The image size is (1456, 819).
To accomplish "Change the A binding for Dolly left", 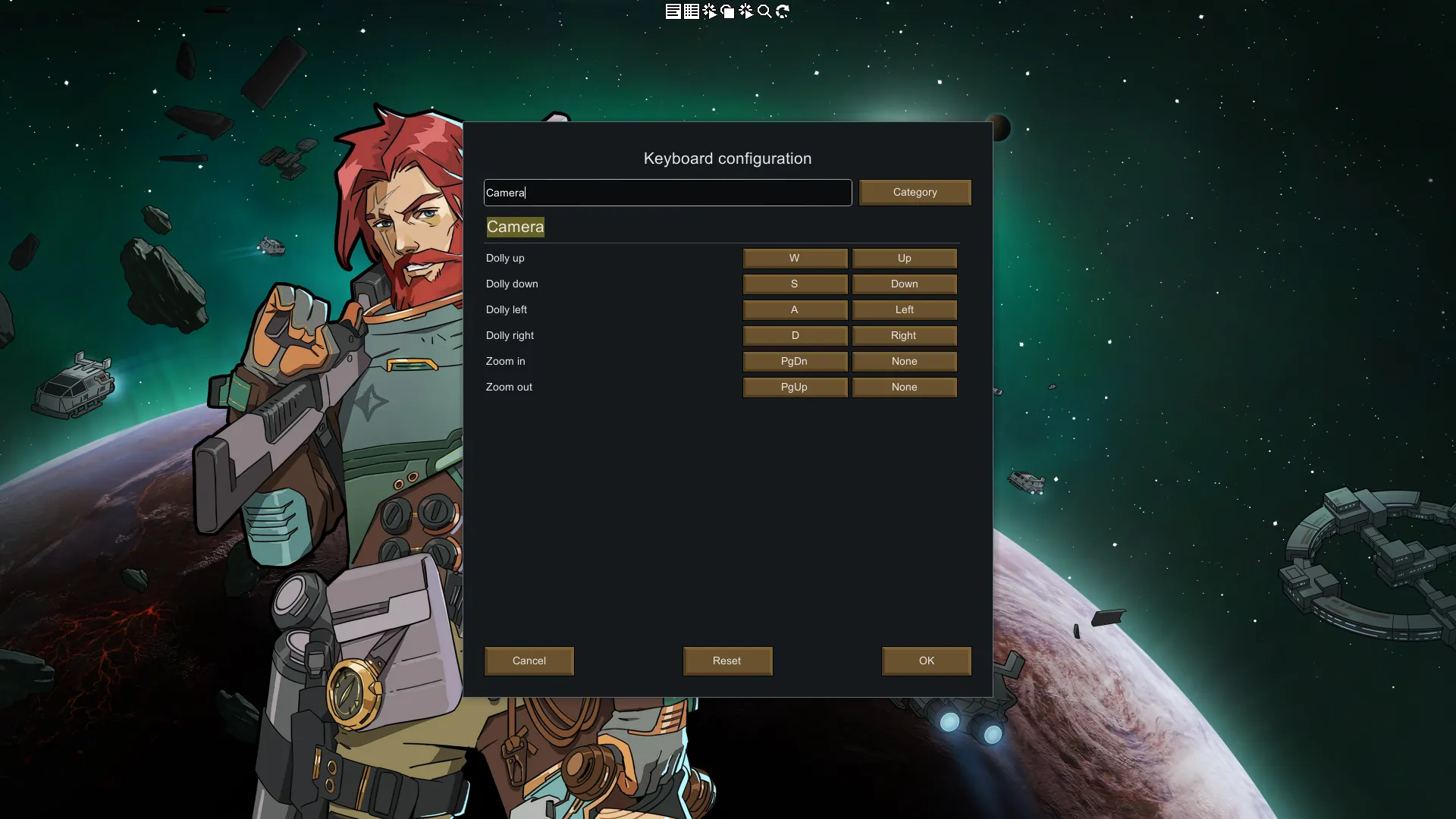I will point(795,310).
